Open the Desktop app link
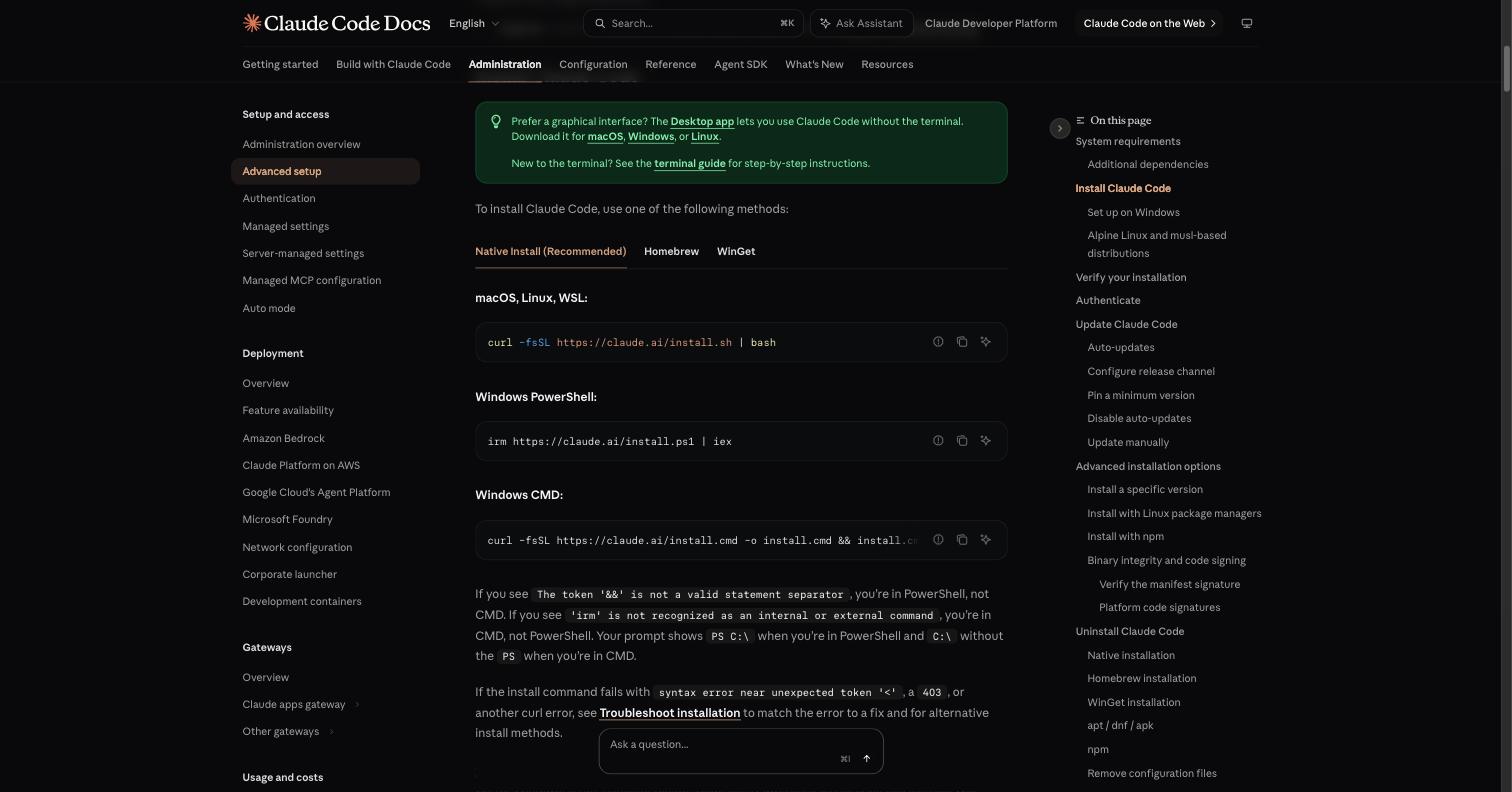Screen dimensions: 1512x792 point(702,122)
